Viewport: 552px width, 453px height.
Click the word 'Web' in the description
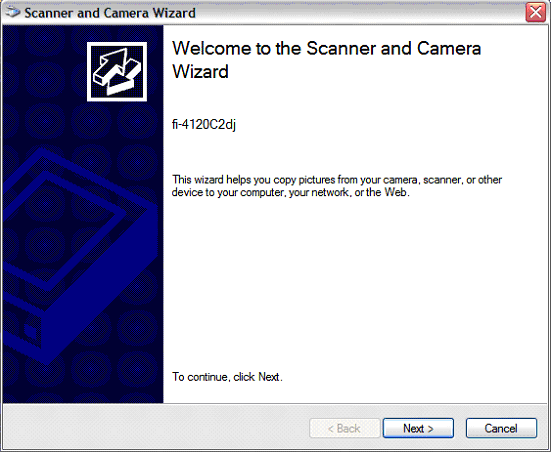point(395,193)
